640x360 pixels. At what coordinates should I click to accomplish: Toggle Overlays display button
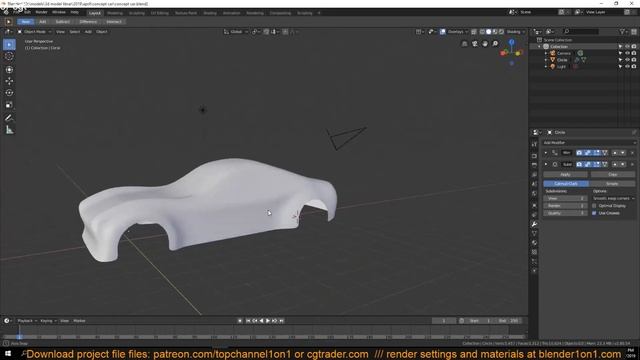443,31
